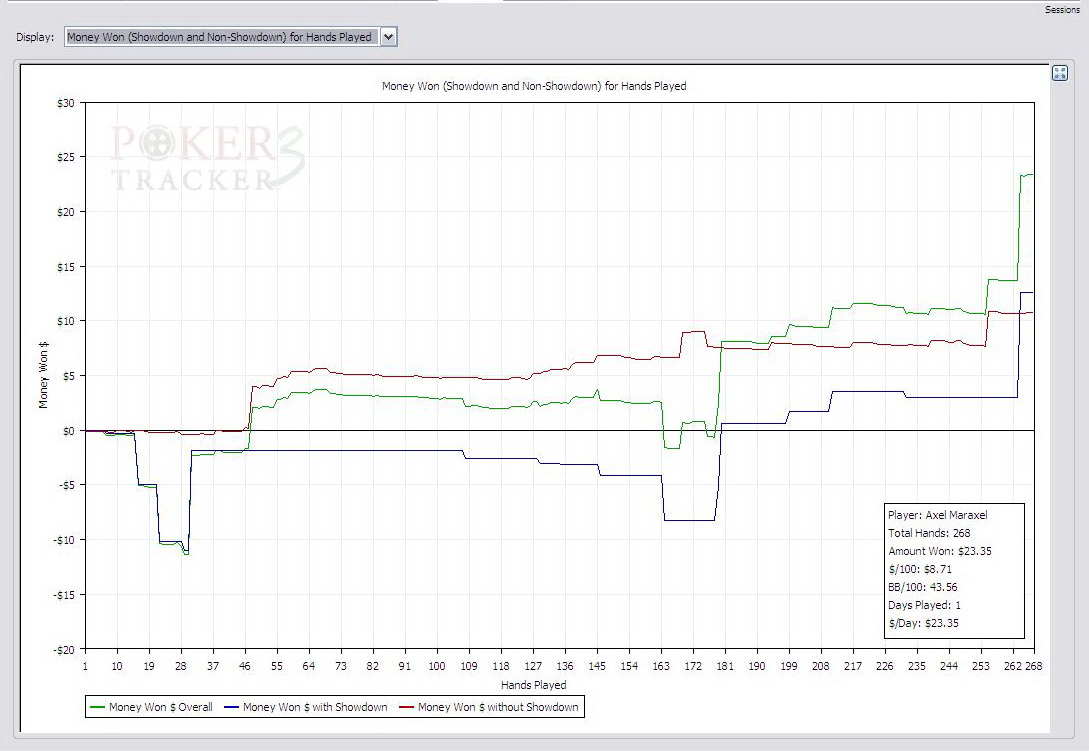This screenshot has width=1089, height=751.
Task: Select 'Money Won $ without Showdown' legend label
Action: pos(498,707)
